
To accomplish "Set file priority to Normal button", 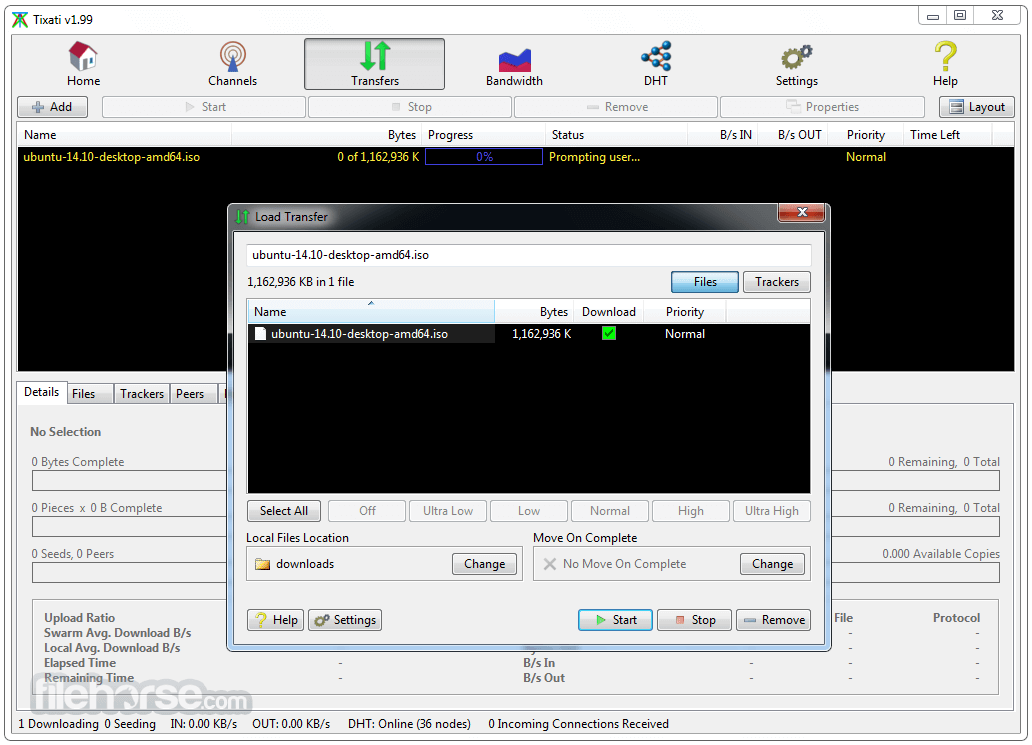I will click(x=609, y=511).
